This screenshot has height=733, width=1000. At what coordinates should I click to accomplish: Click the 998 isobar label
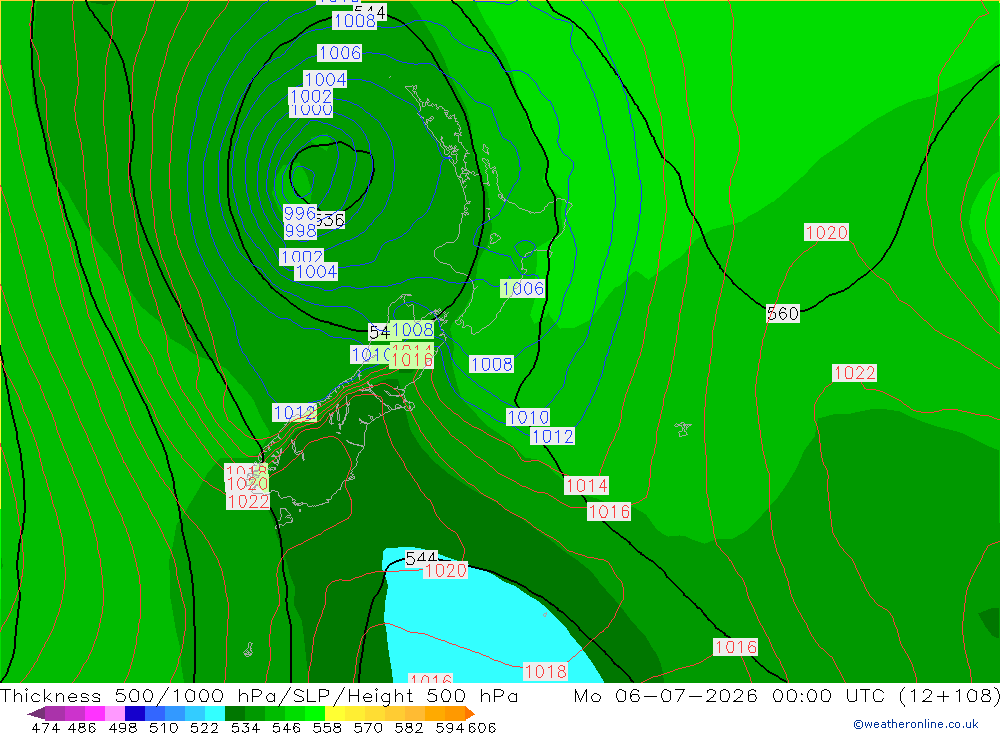pyautogui.click(x=300, y=230)
